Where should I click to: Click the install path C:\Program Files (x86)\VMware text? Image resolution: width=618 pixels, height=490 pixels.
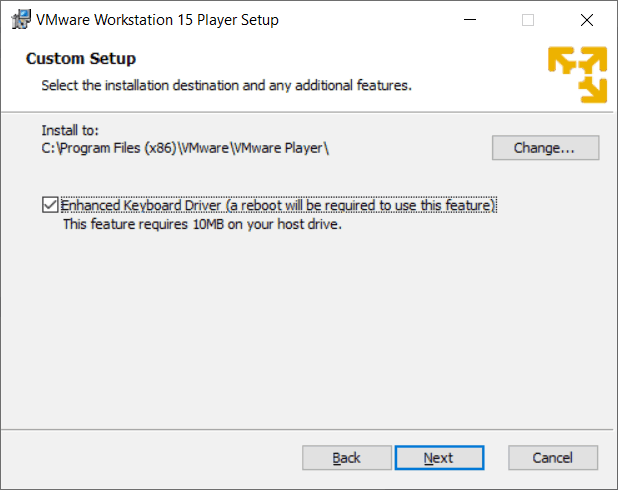185,148
